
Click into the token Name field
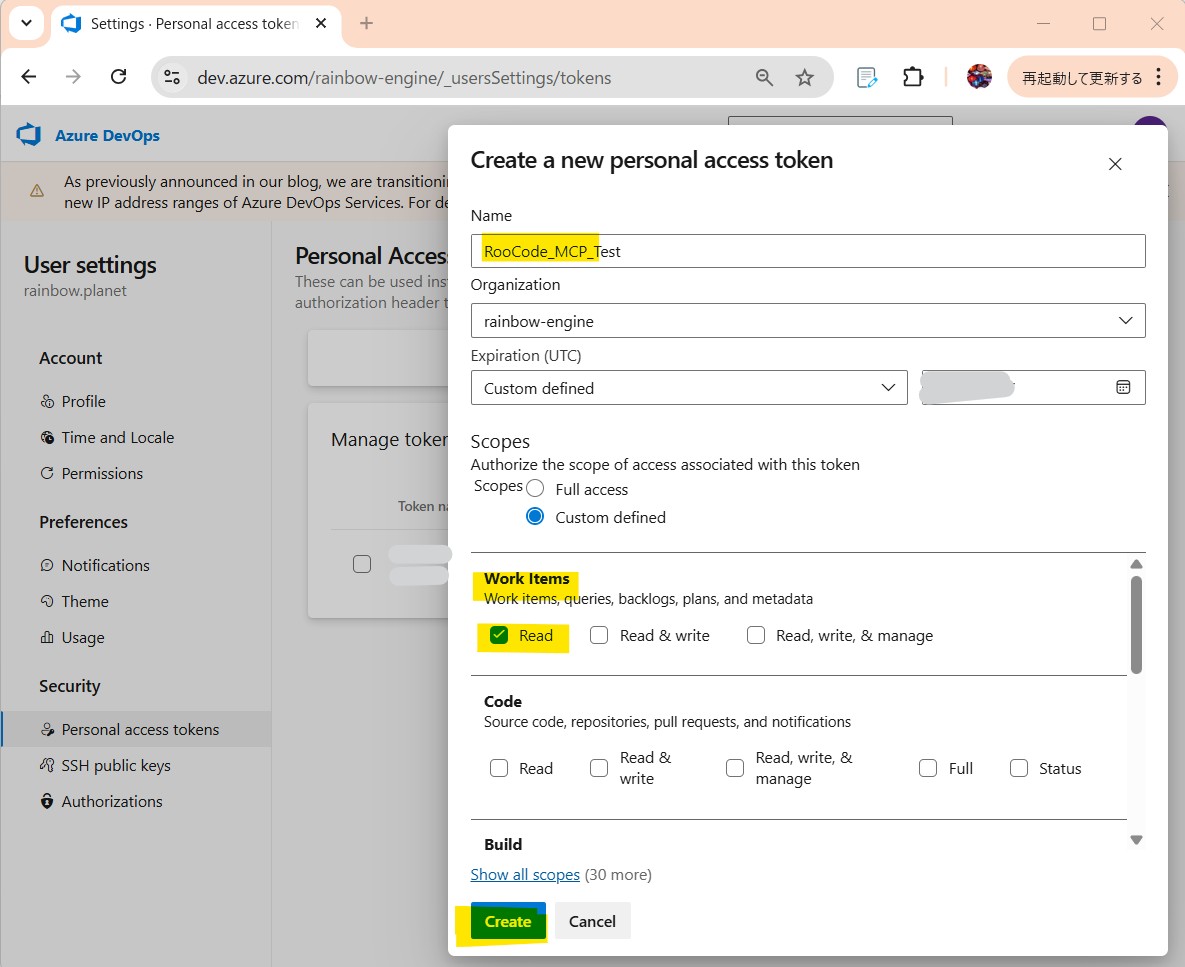tap(808, 251)
